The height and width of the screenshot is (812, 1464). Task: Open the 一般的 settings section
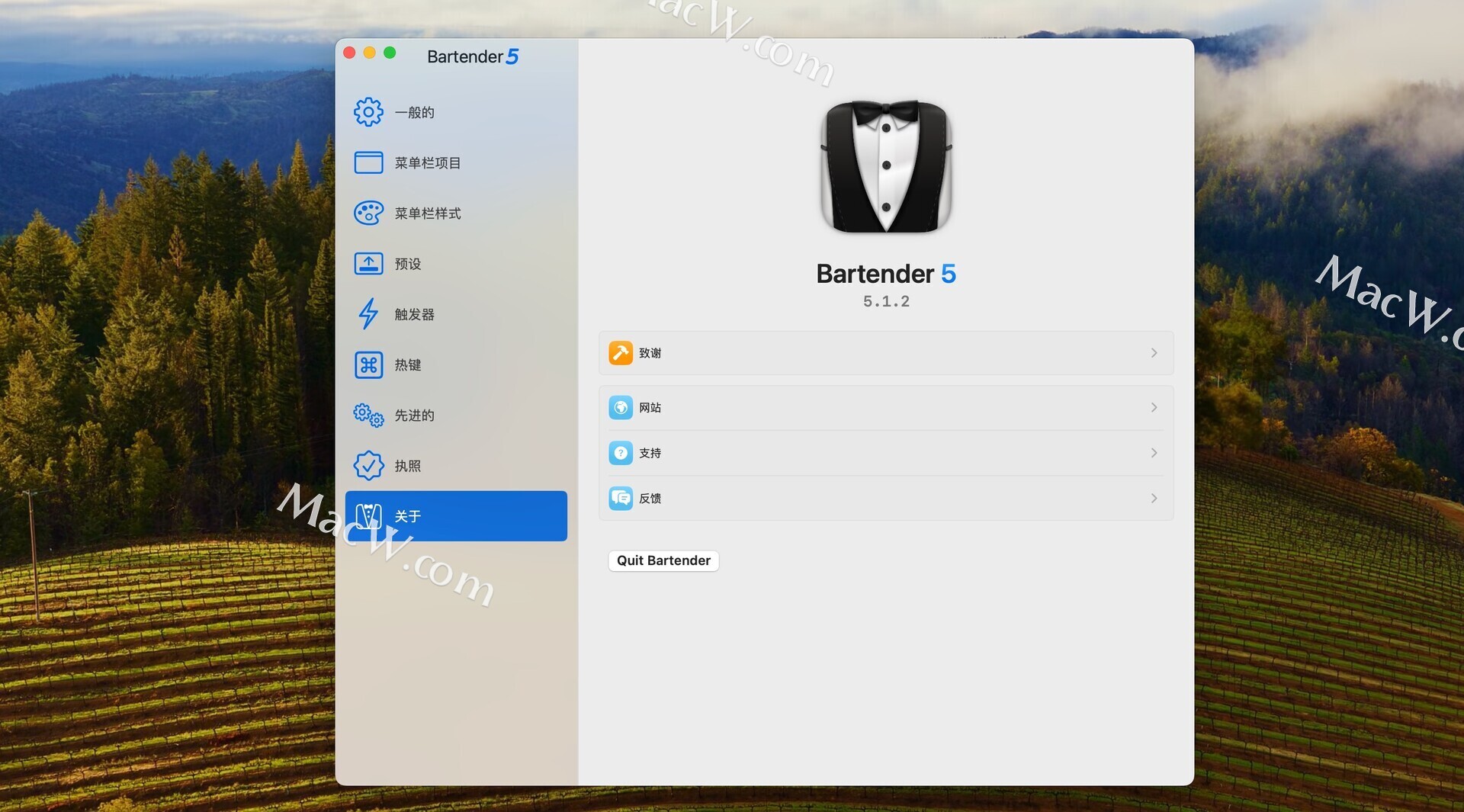click(x=456, y=112)
